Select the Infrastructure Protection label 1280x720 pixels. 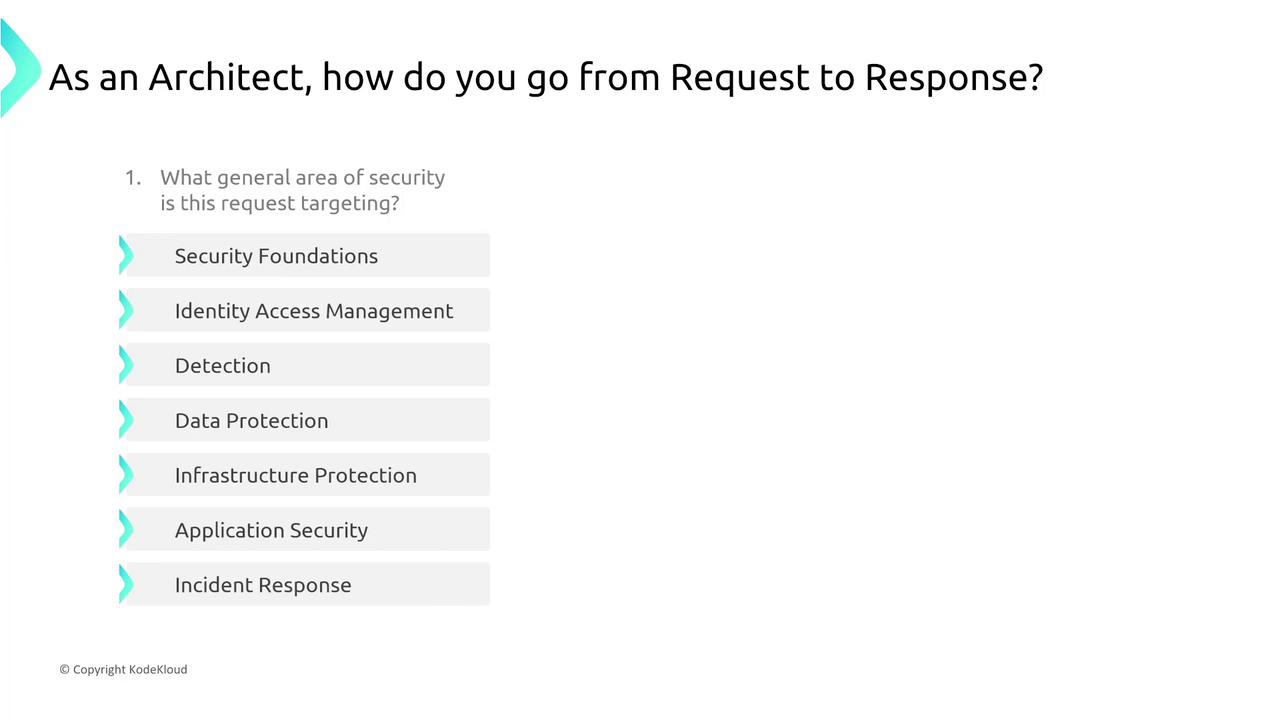296,476
